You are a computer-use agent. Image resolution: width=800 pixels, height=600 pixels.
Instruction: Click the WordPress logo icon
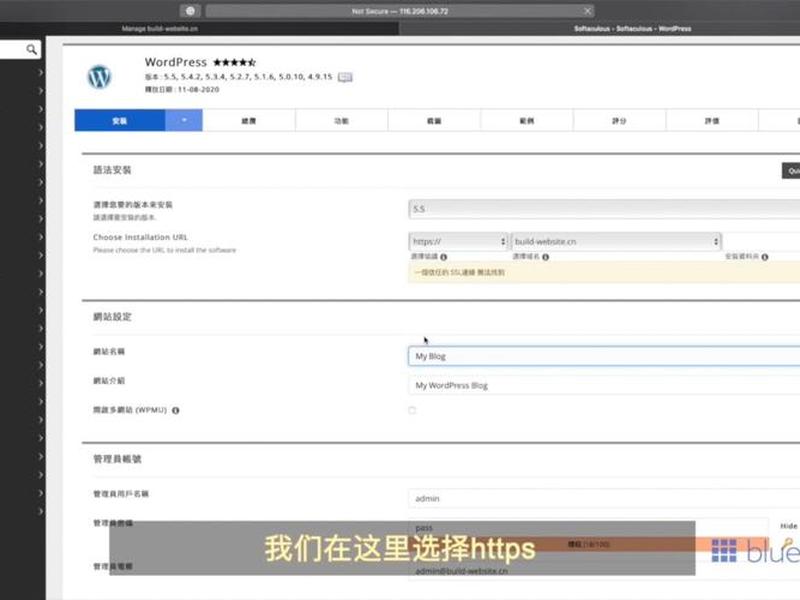coord(99,77)
